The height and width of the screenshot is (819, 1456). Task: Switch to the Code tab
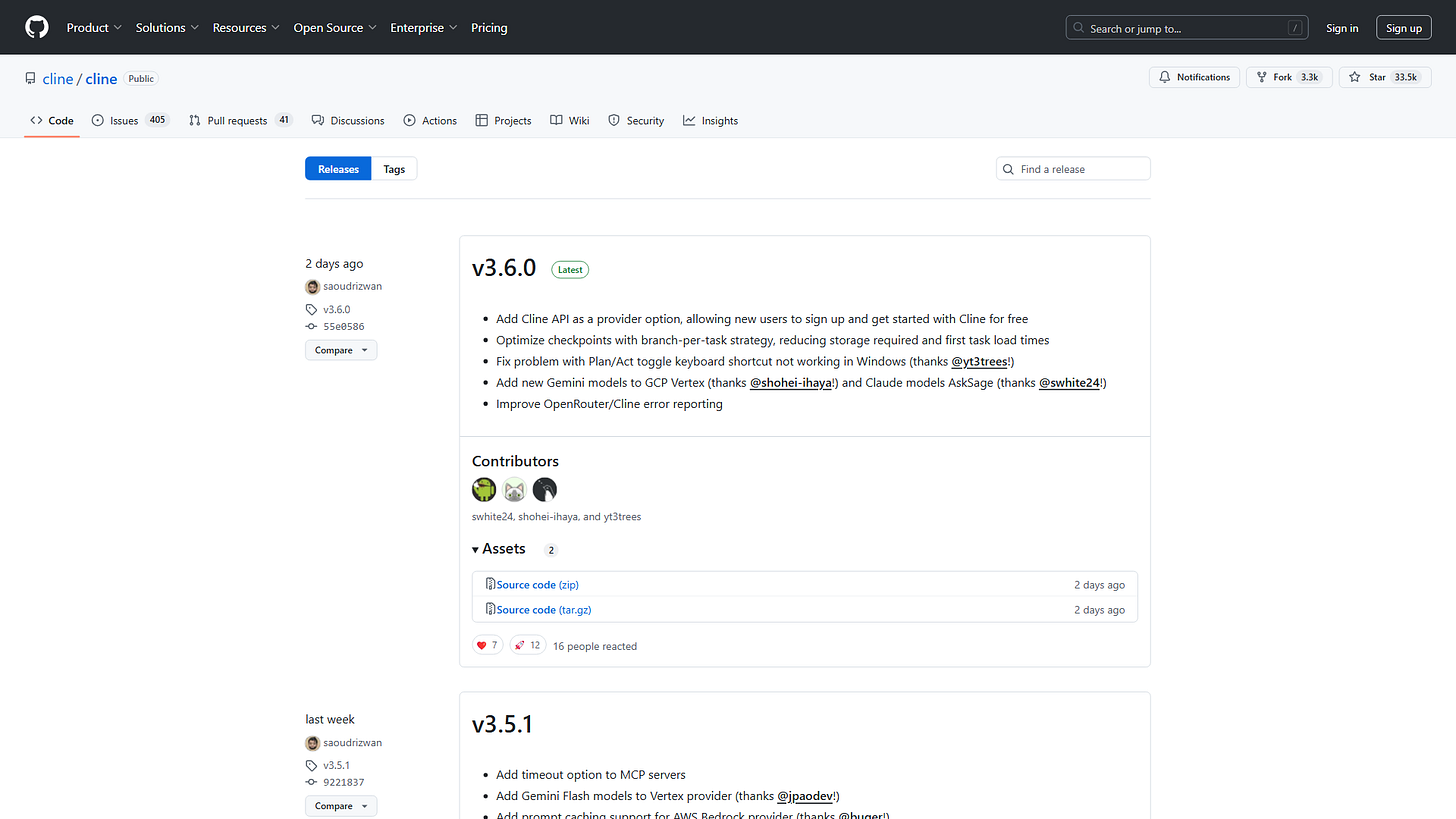click(x=52, y=121)
